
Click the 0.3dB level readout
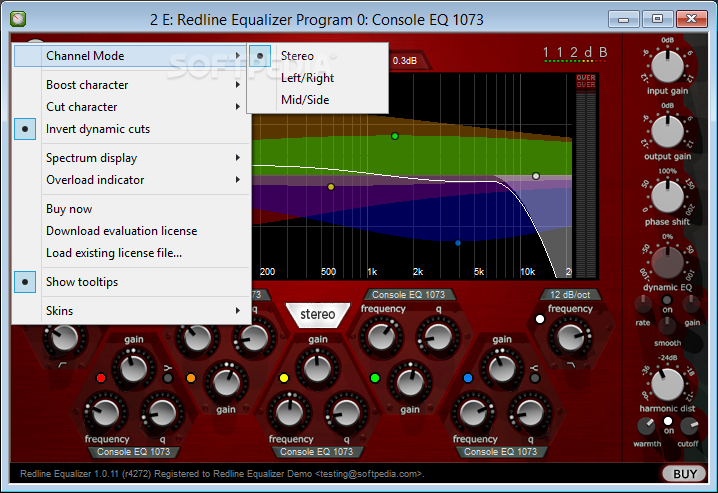coord(405,61)
